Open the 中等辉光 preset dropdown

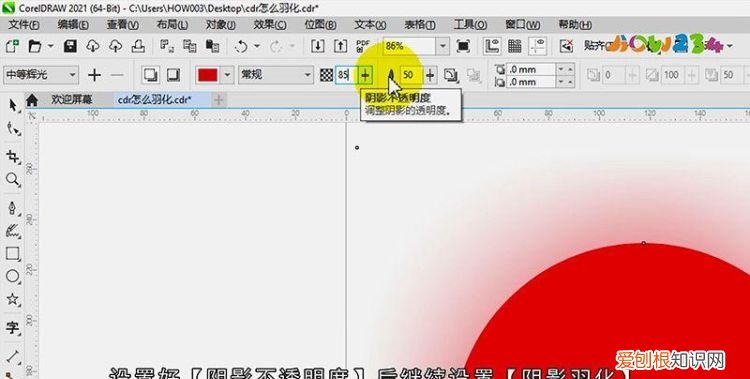click(41, 75)
